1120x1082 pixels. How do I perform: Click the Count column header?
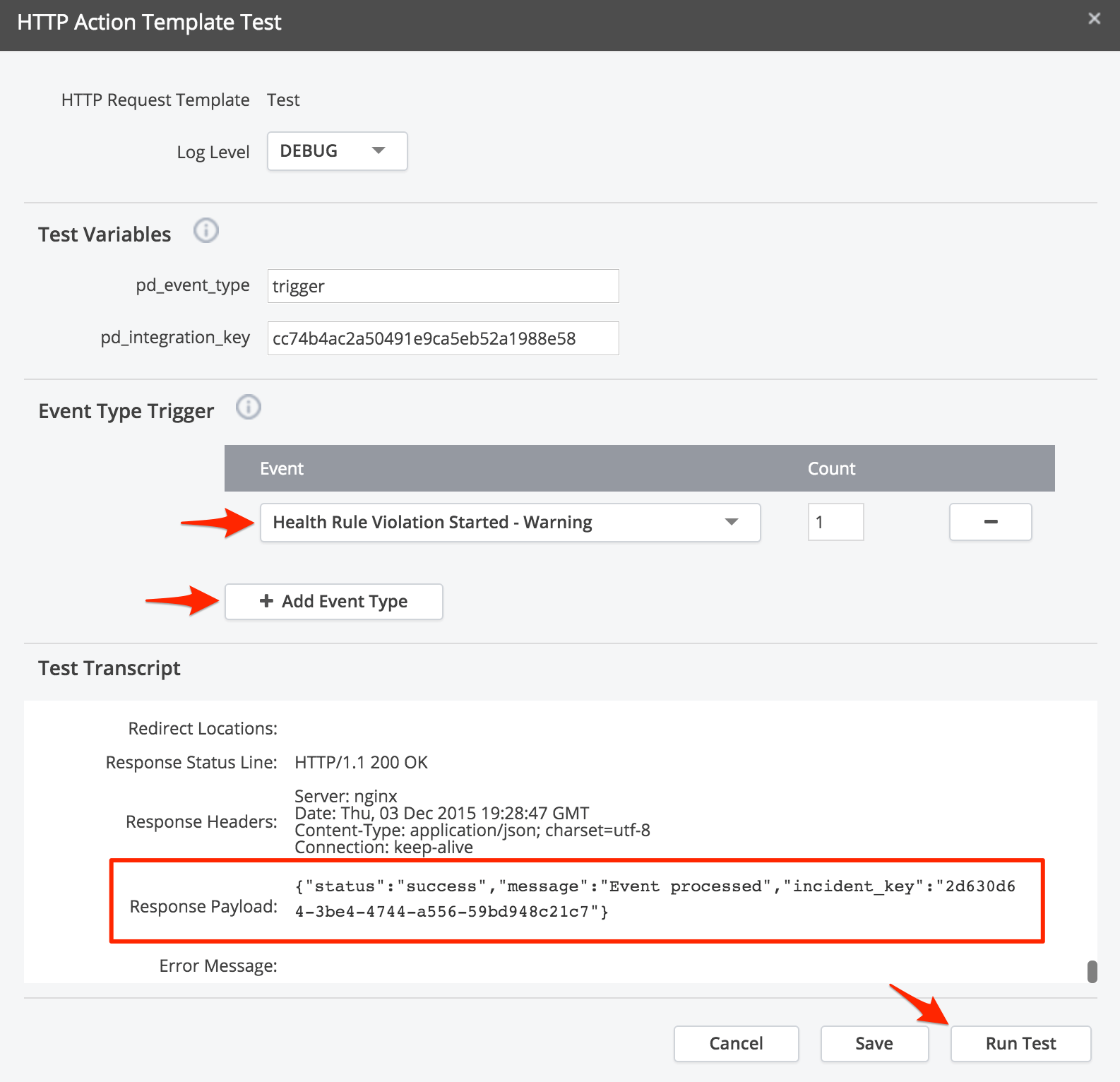coord(831,469)
